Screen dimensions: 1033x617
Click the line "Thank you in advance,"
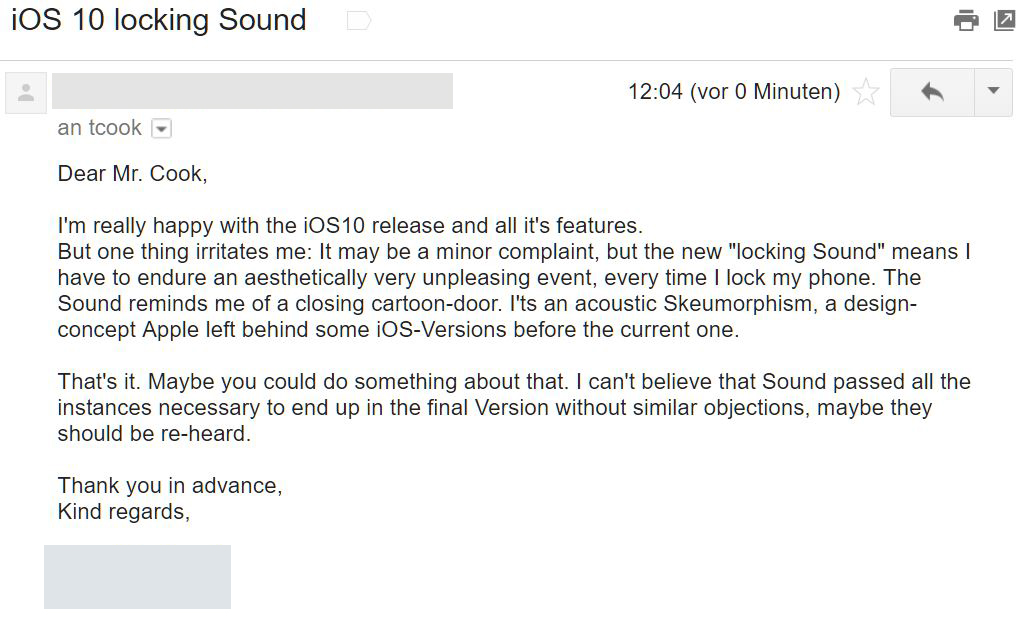click(x=170, y=486)
